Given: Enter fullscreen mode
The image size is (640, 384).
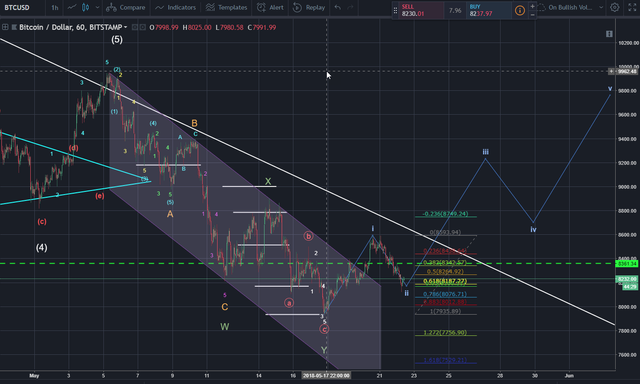Looking at the screenshot, I should [x=632, y=7].
